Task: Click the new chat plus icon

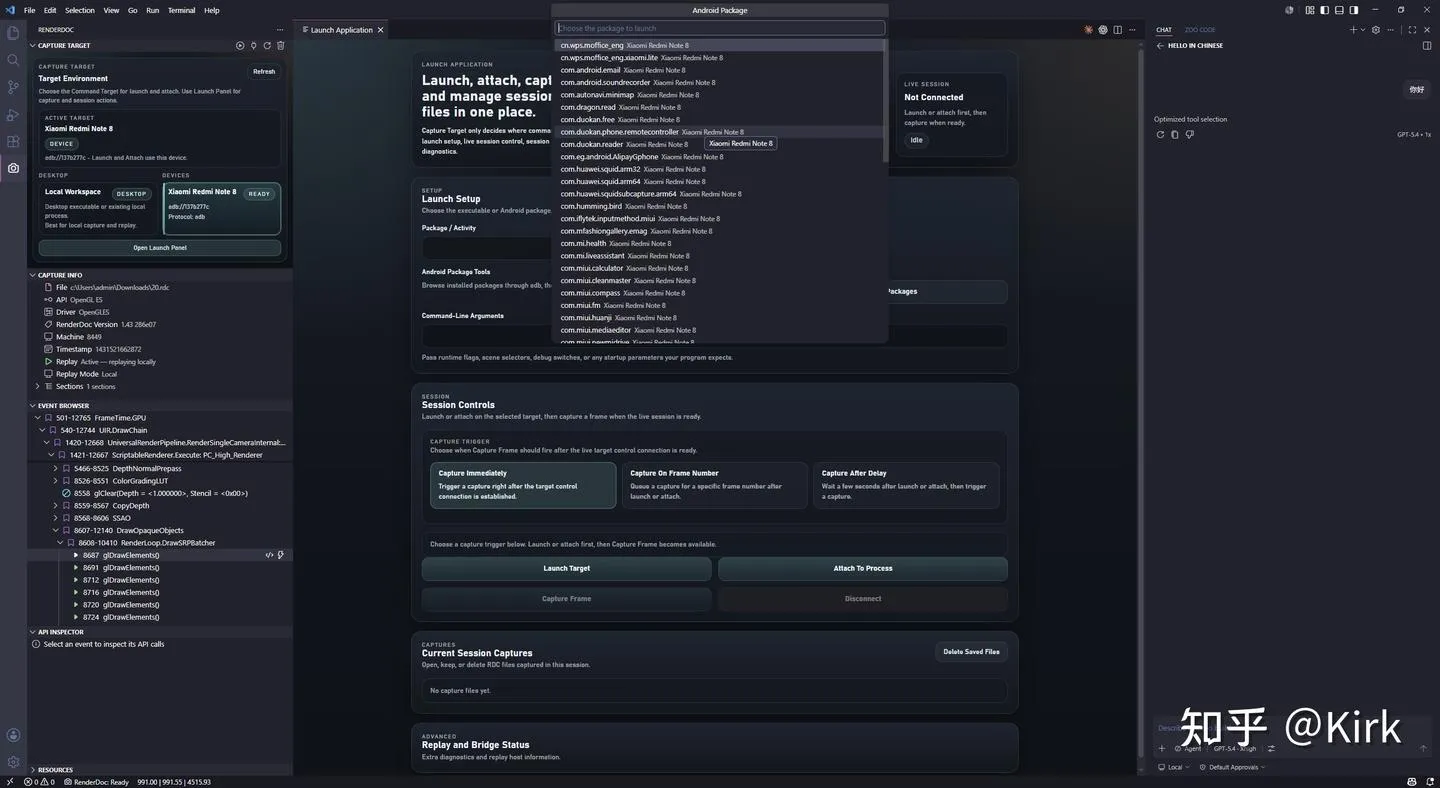Action: coord(1353,30)
